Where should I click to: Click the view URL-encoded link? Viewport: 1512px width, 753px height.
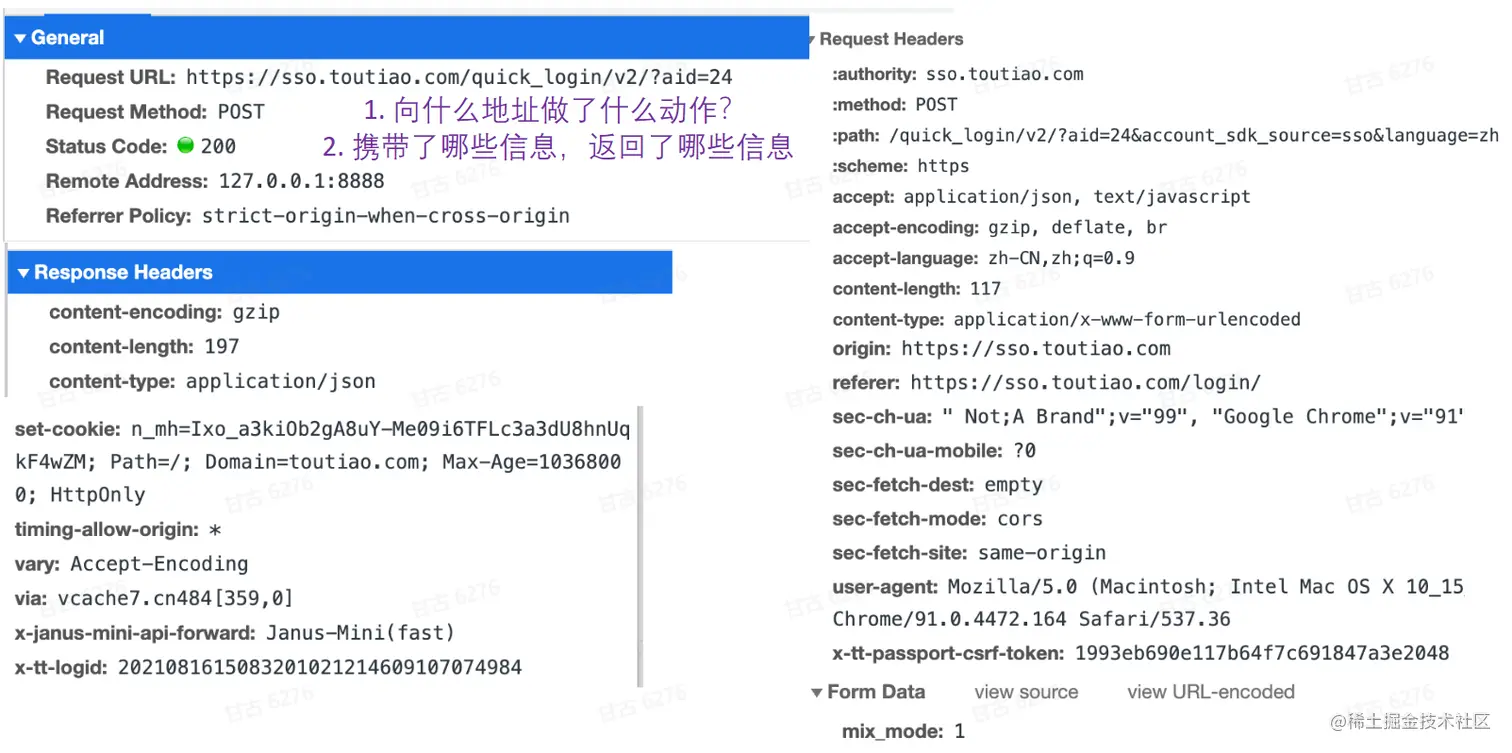click(1211, 692)
